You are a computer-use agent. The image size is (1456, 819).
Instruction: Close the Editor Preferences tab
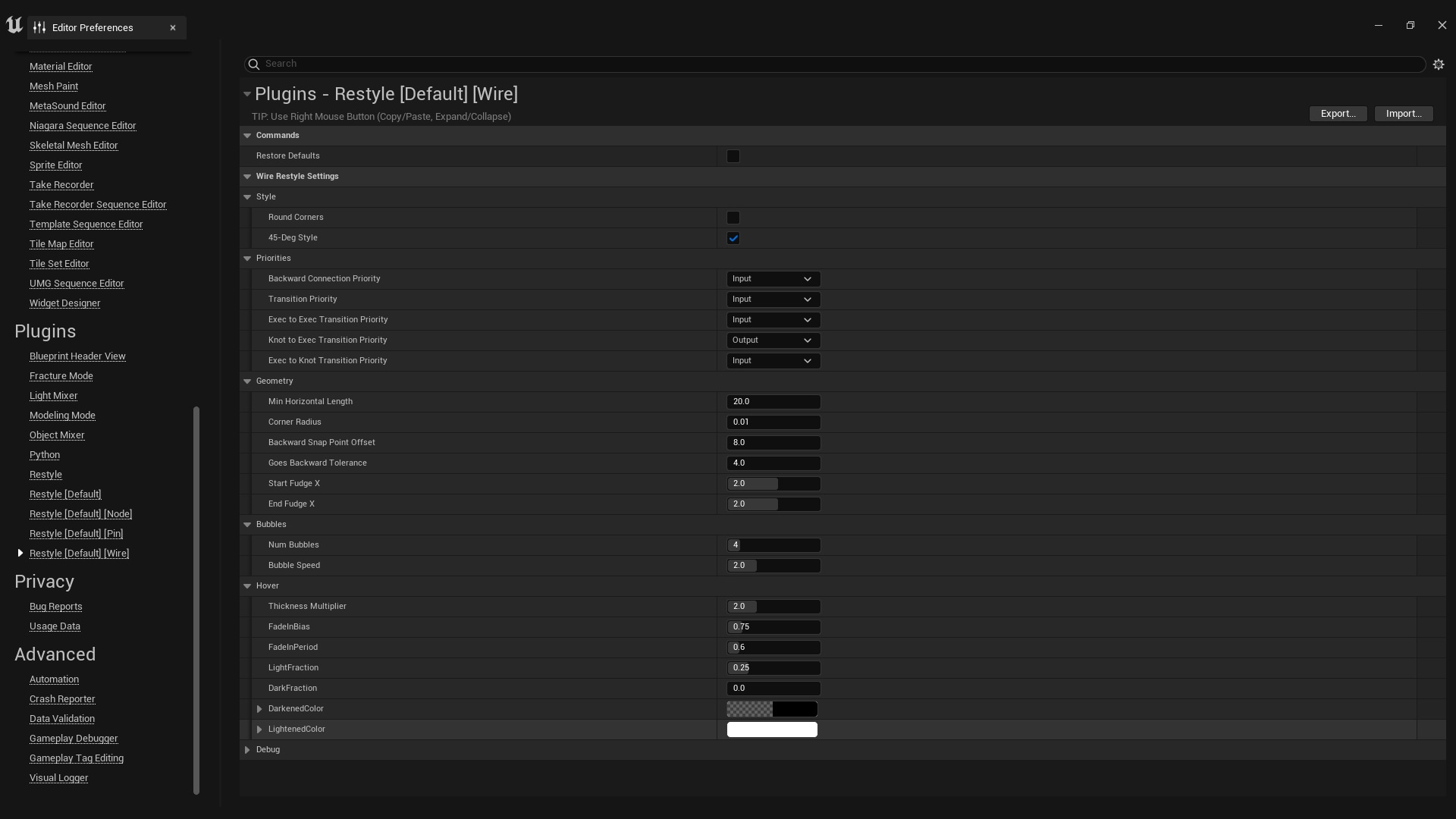tap(172, 27)
